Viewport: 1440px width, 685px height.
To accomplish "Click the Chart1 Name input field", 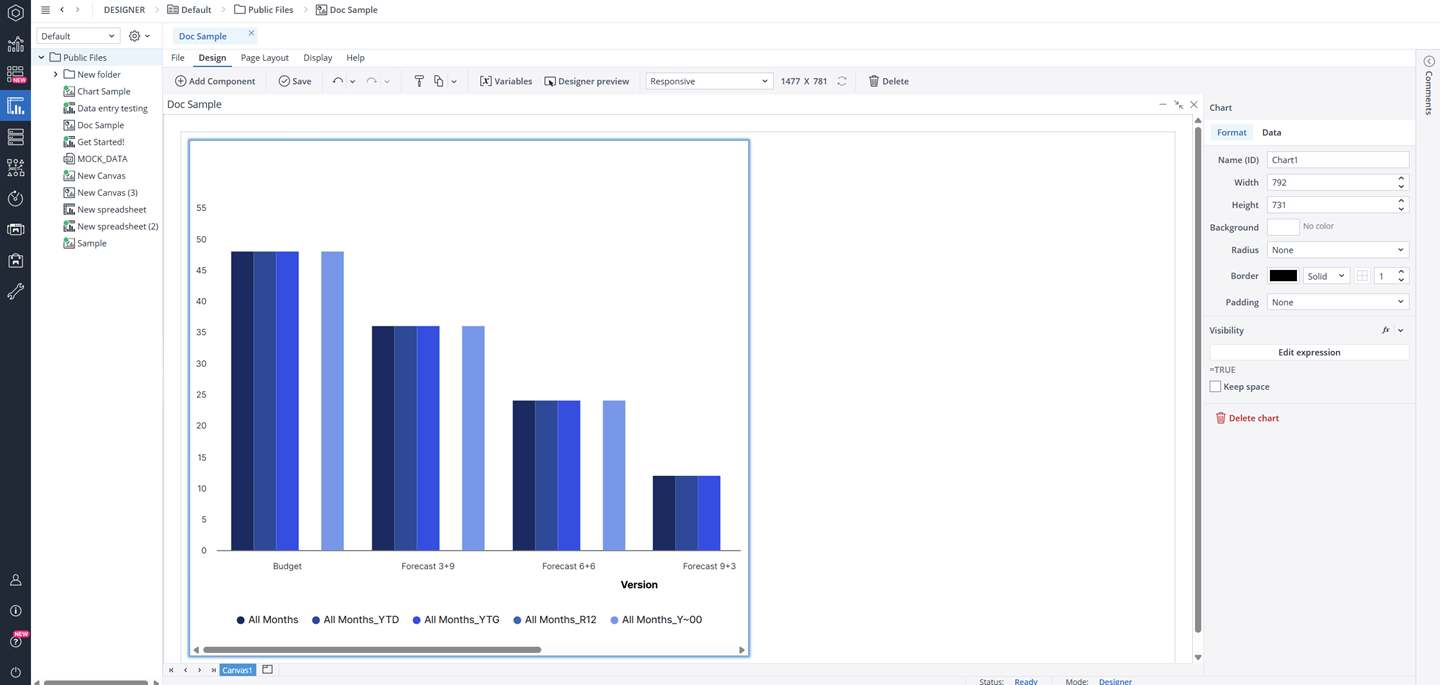I will coord(1337,159).
